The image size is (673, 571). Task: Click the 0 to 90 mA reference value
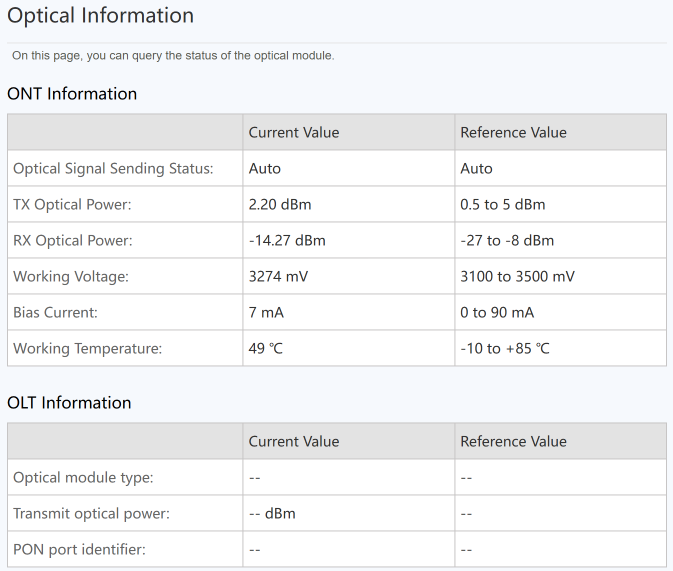click(497, 313)
